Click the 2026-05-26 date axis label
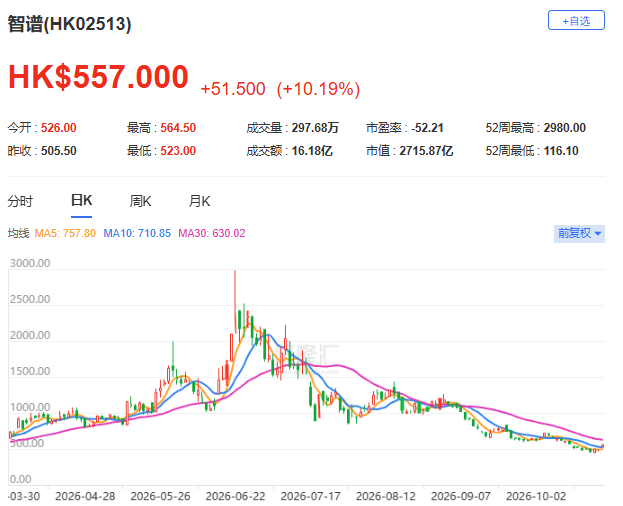The width and height of the screenshot is (623, 506). (x=161, y=496)
